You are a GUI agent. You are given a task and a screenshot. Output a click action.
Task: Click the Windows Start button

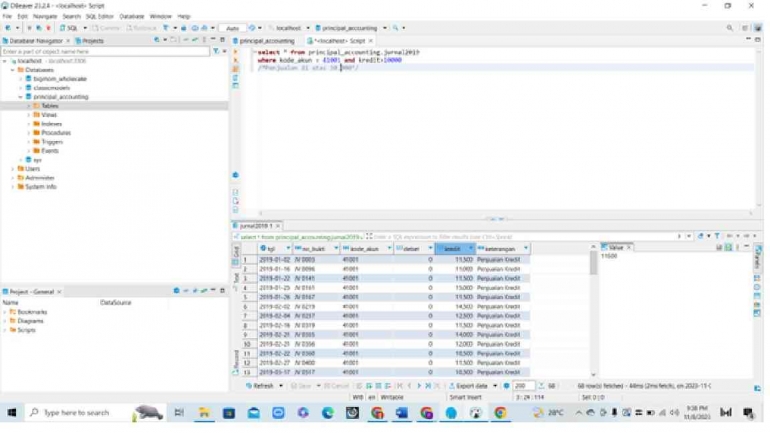[x=11, y=412]
